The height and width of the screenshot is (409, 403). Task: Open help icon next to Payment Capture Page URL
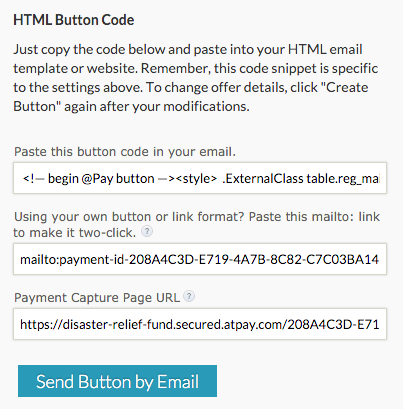[x=189, y=296]
